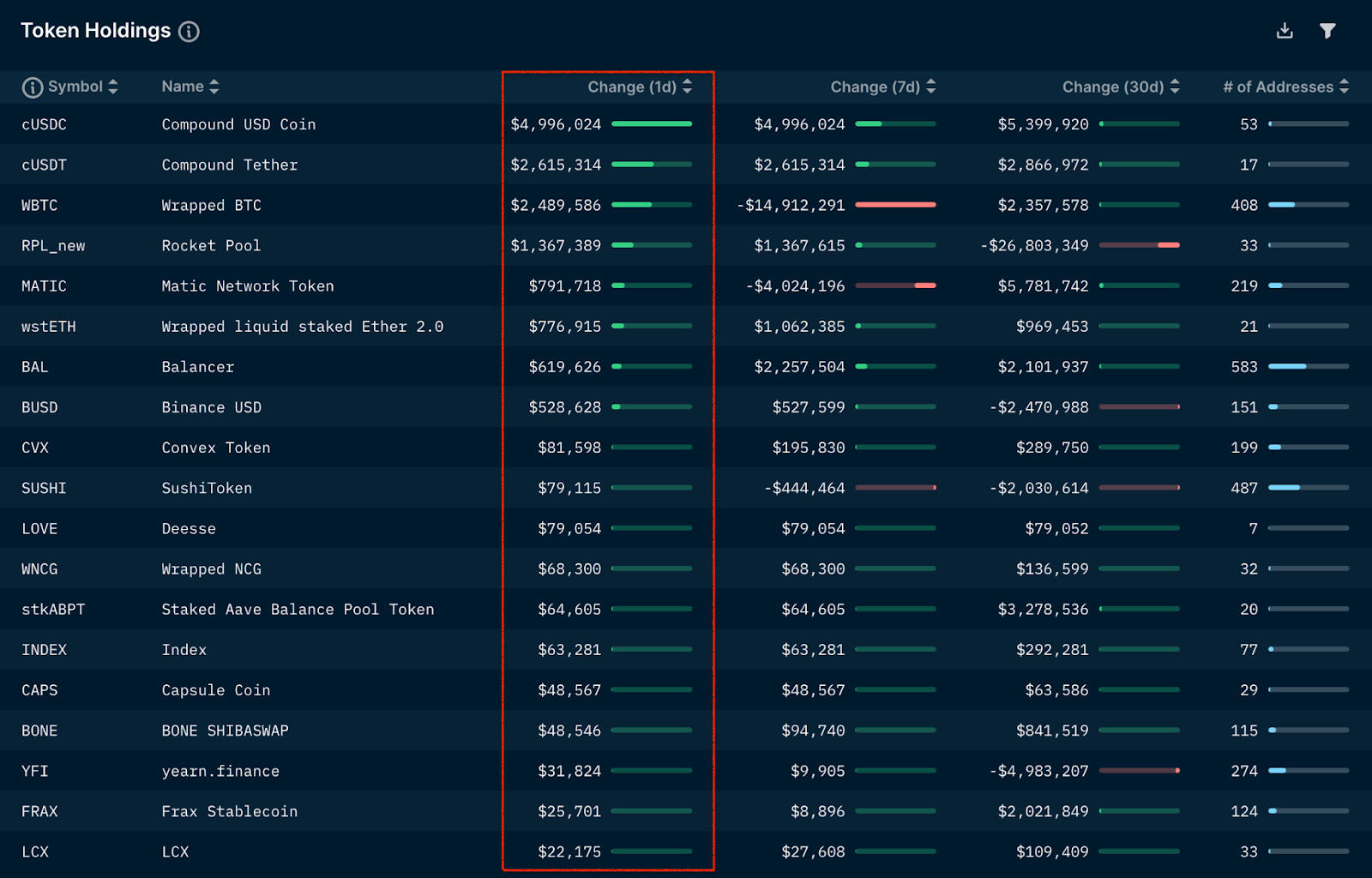The width and height of the screenshot is (1372, 878).
Task: Click the name yearn.finance
Action: (x=220, y=772)
